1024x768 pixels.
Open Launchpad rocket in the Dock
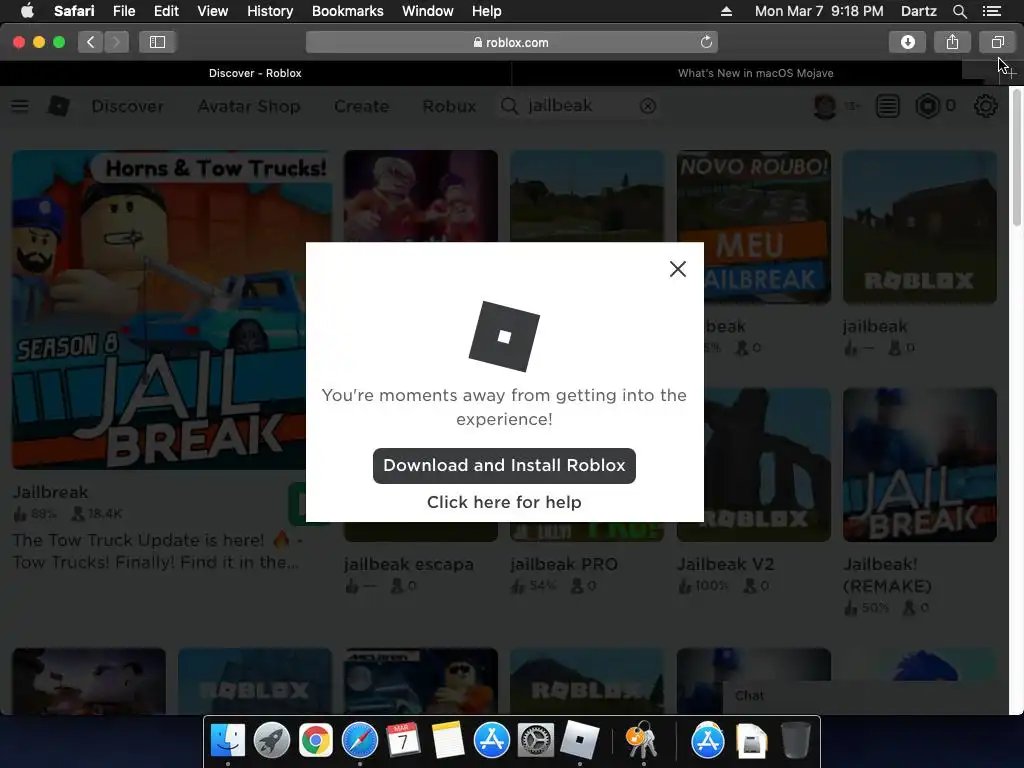pos(272,740)
